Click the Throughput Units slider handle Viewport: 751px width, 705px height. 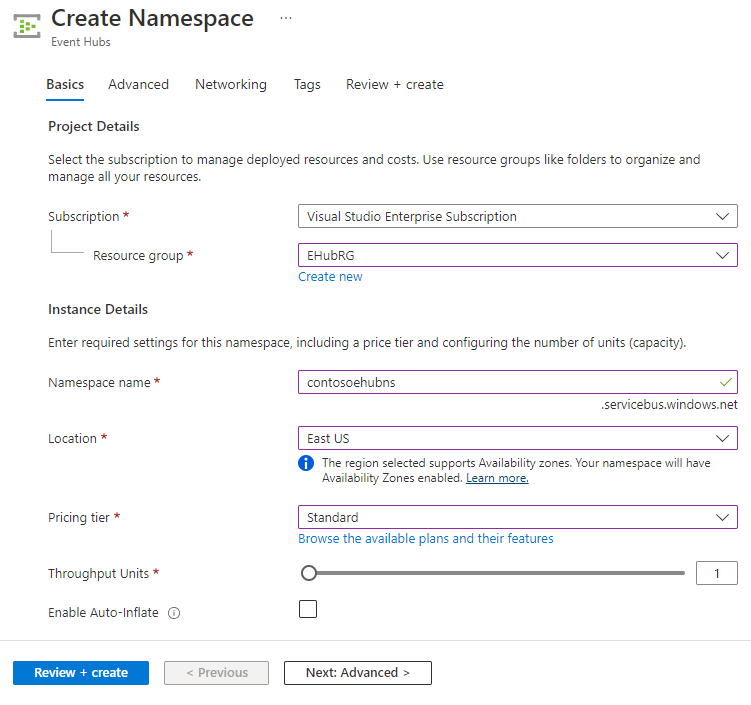point(309,573)
